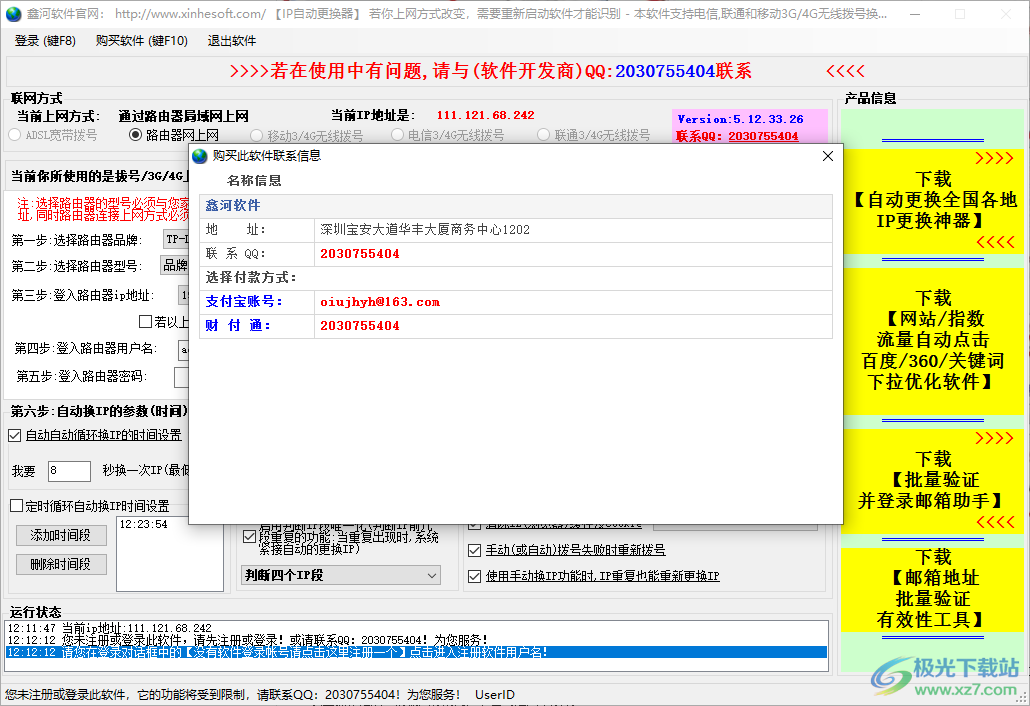
Task: Click the download 批量验证并登录邮箱助手 banner
Action: 933,481
